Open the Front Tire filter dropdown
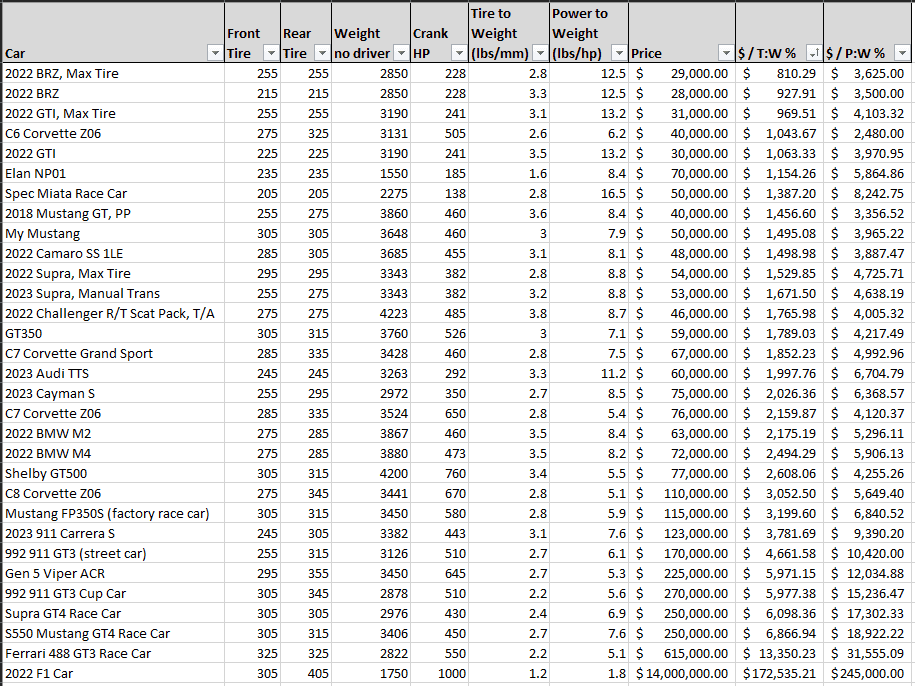Screen dimensions: 915x686 coord(271,53)
